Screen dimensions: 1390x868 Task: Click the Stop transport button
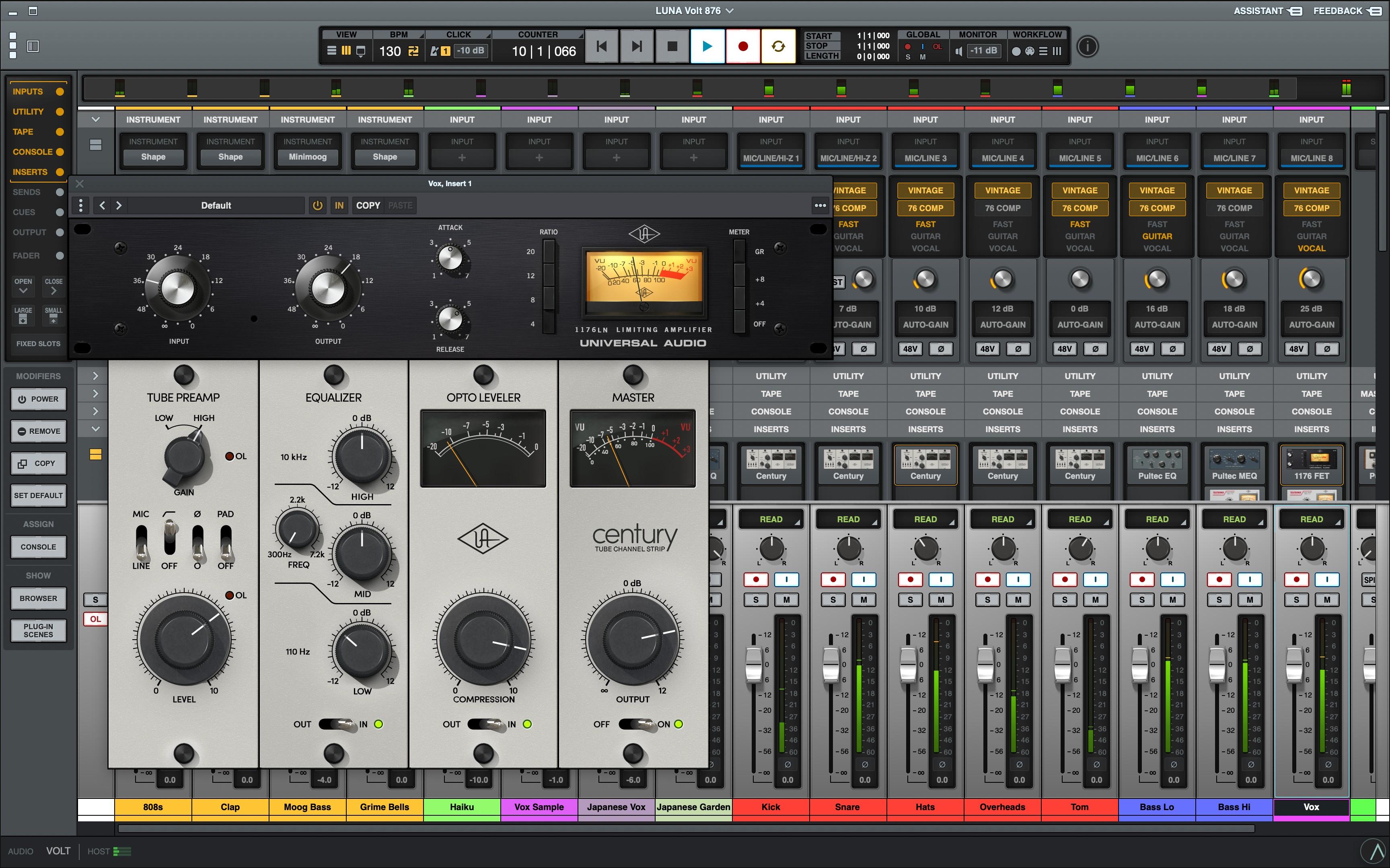[x=672, y=47]
